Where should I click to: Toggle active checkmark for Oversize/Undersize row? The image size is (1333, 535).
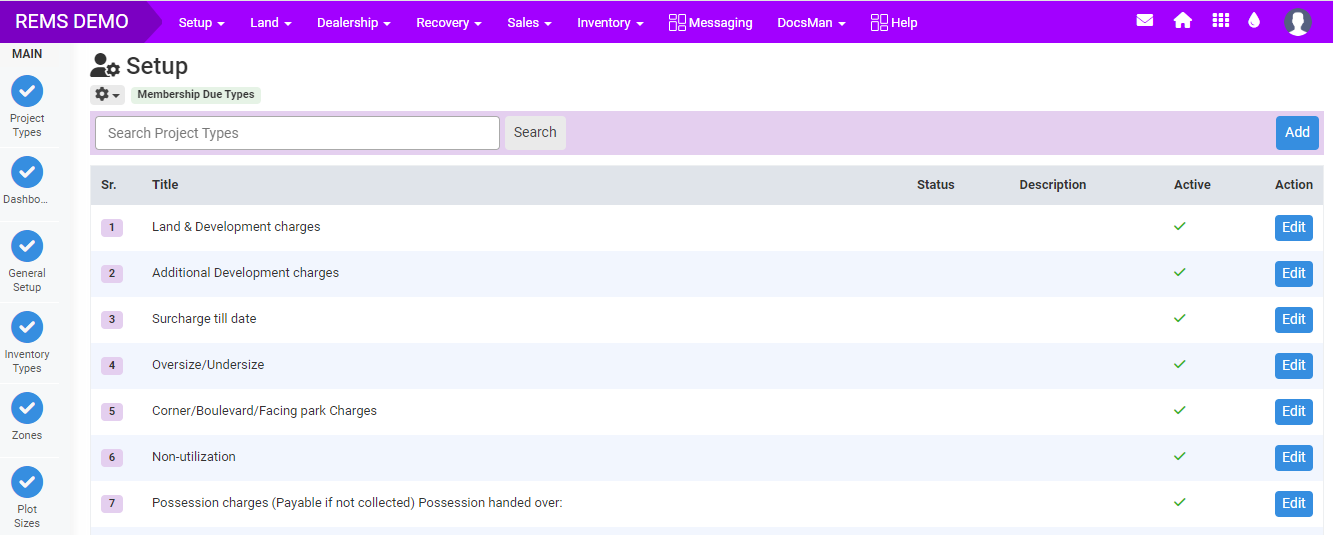tap(1180, 365)
